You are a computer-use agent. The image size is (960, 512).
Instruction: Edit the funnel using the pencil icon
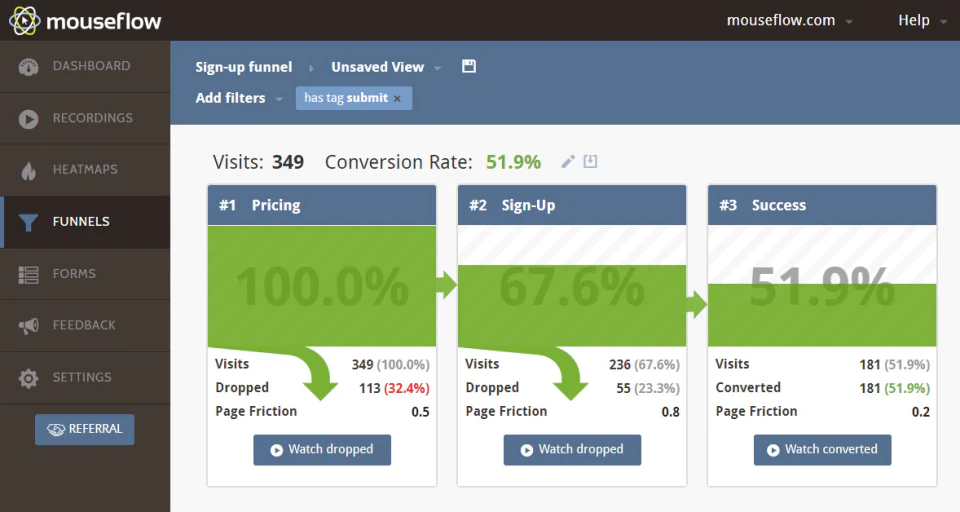pos(568,162)
